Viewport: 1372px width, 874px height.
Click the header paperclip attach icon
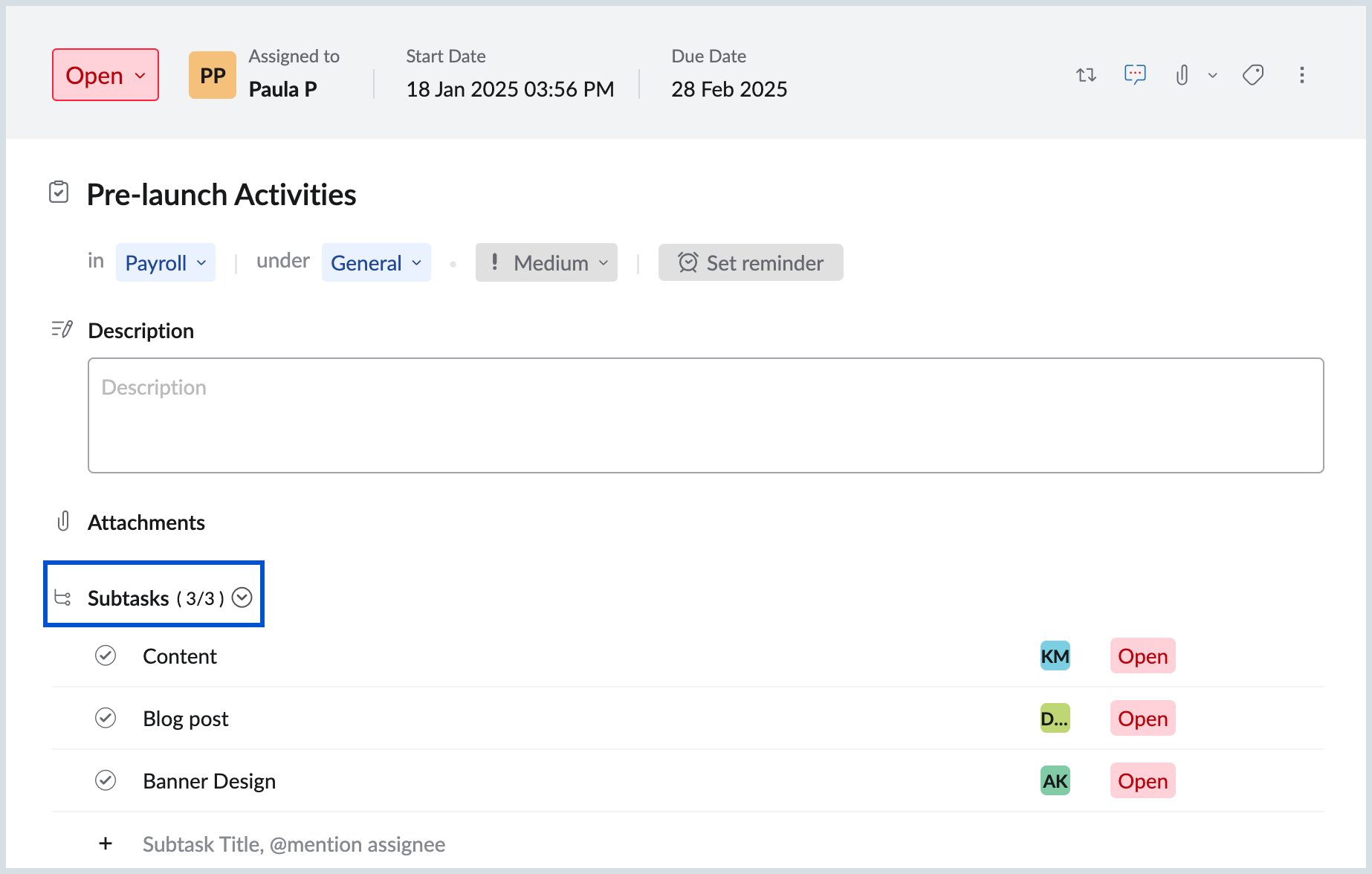1182,75
